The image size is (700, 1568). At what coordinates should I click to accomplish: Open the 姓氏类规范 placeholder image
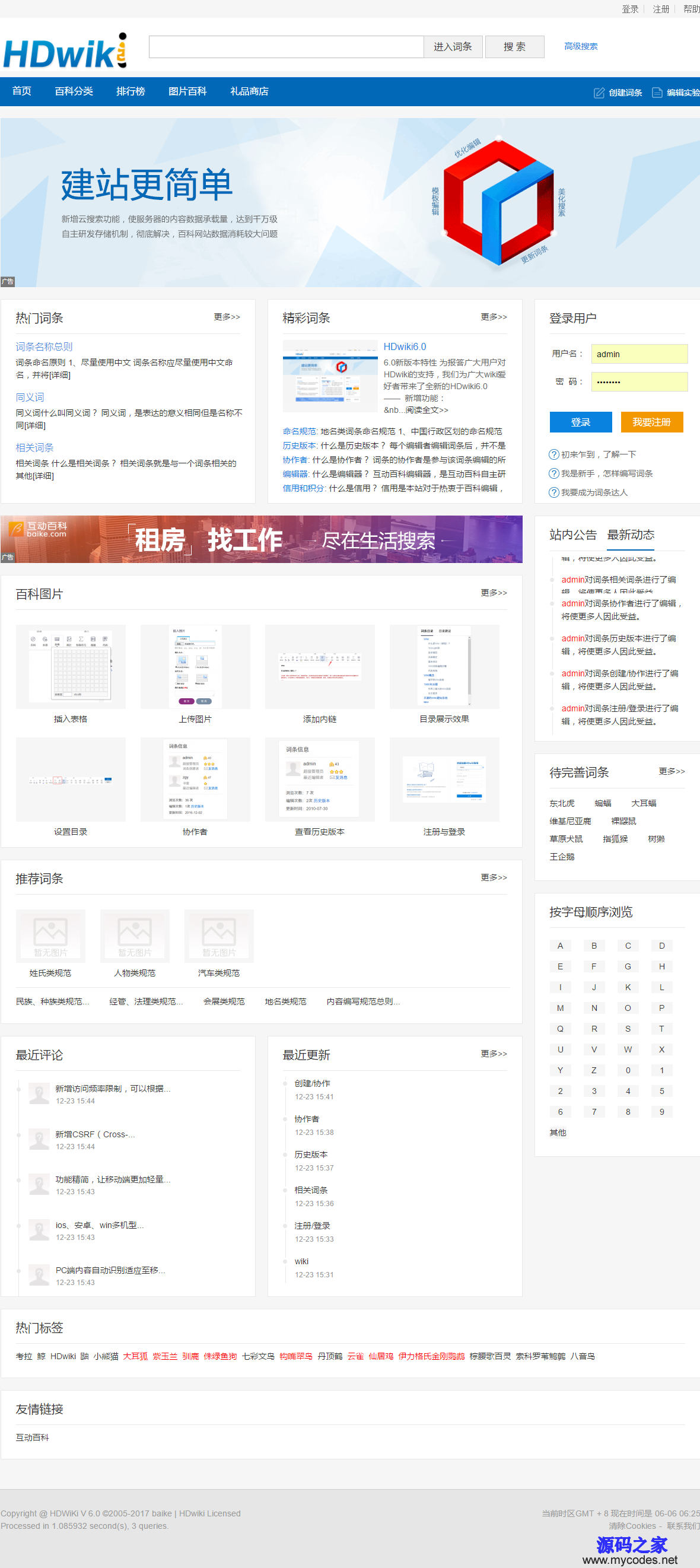[x=50, y=936]
